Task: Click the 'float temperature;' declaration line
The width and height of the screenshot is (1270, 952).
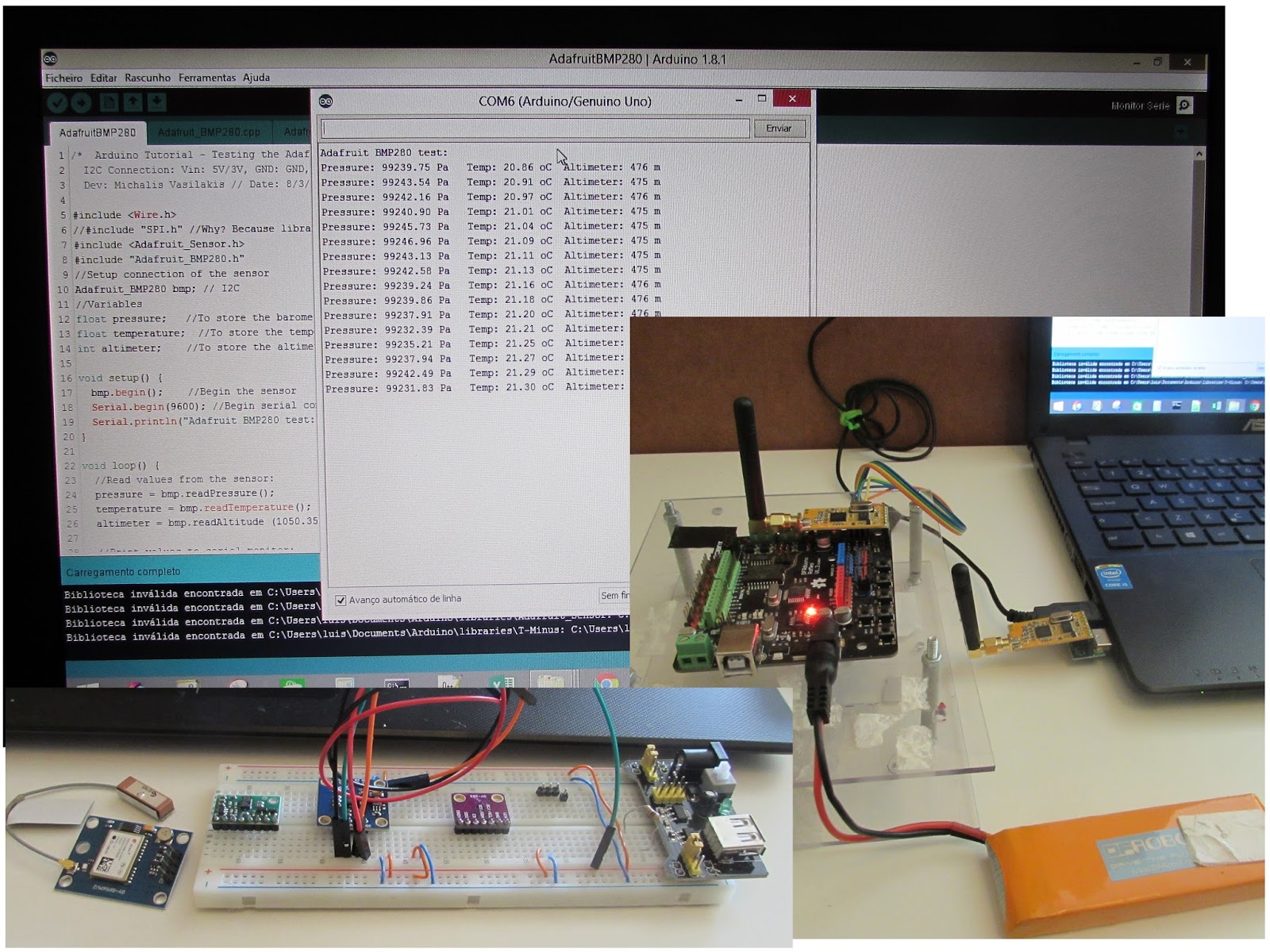Action: (131, 333)
